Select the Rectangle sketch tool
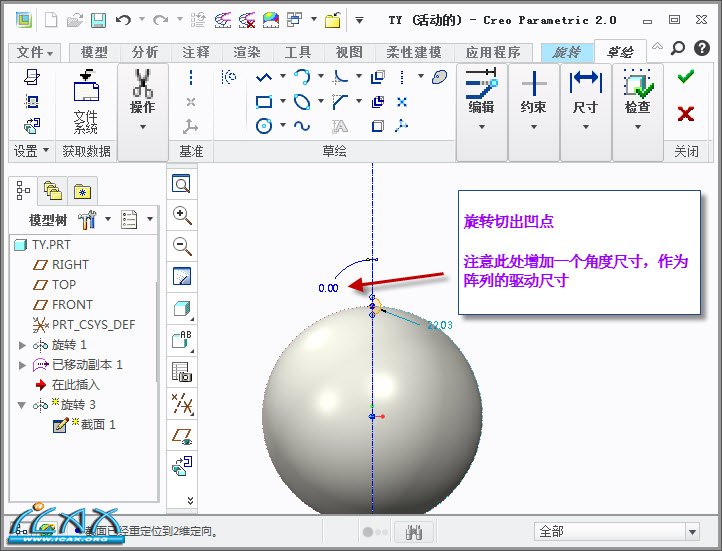The image size is (722, 551). tap(264, 101)
